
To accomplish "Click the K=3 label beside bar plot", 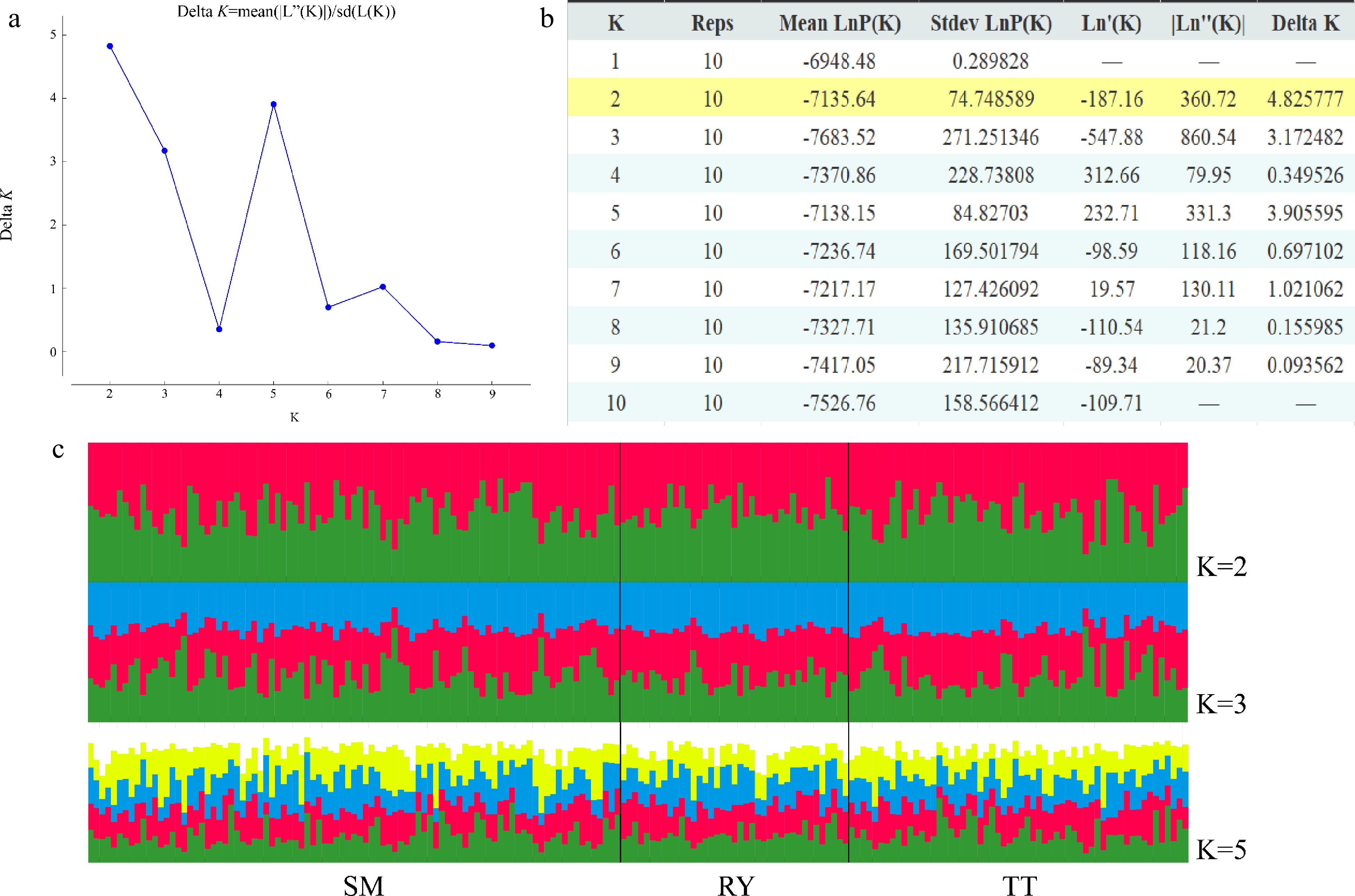I will point(1222,705).
